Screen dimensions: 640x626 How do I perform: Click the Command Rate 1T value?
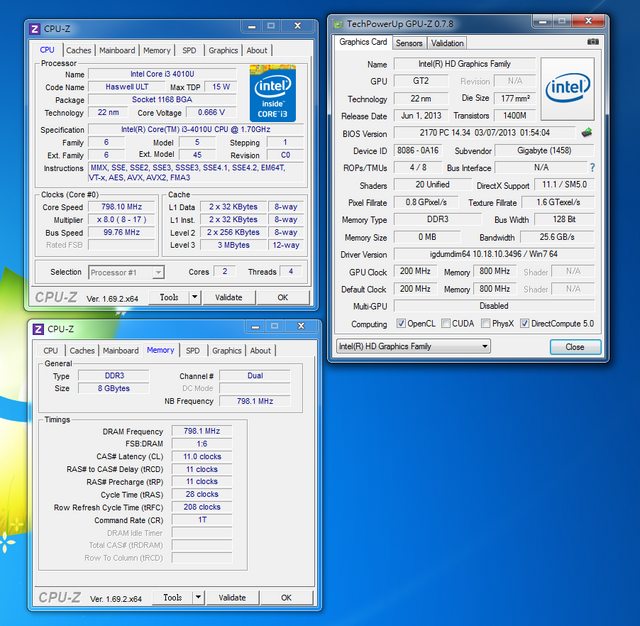pos(202,519)
